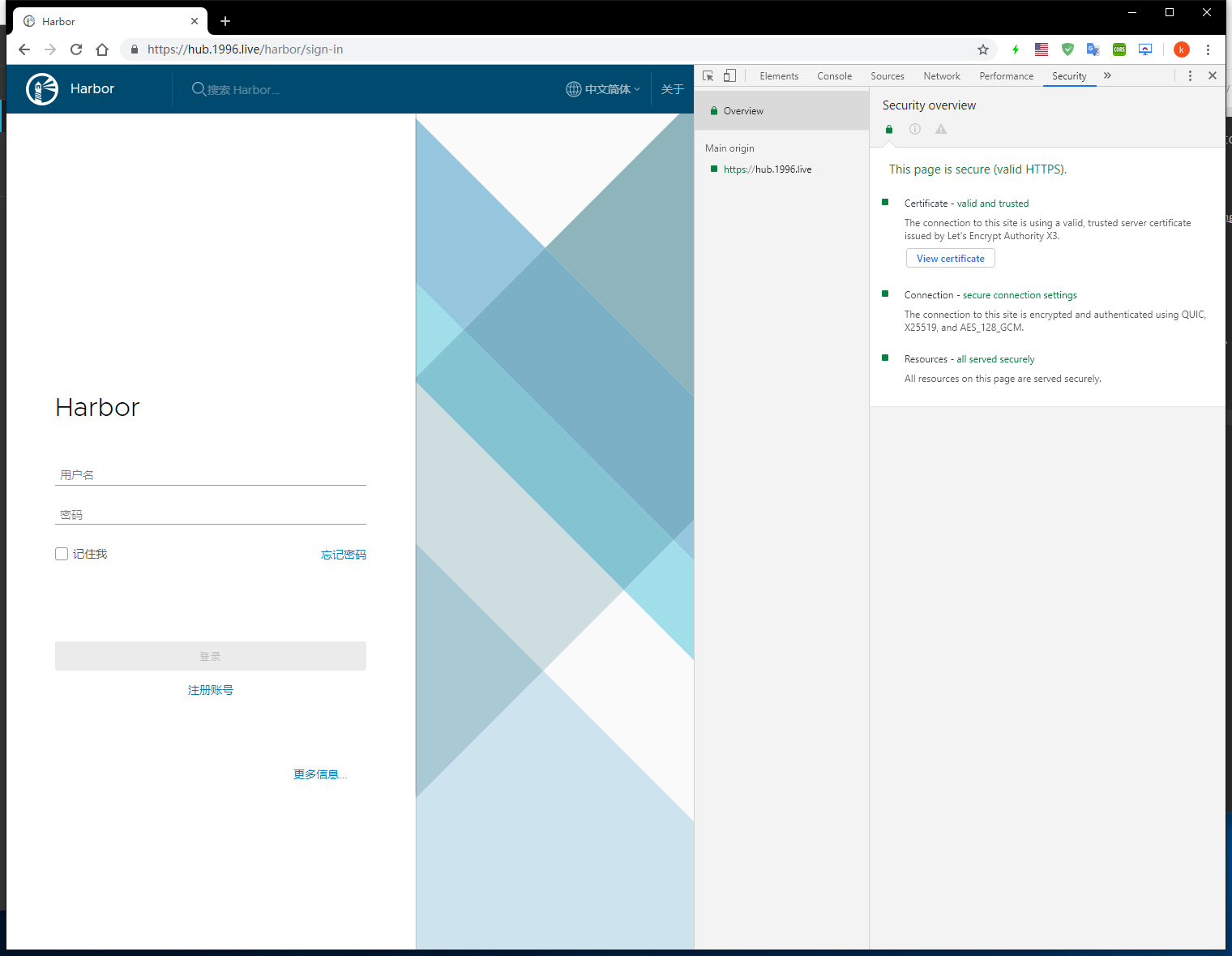1232x956 pixels.
Task: Maximize the Chrome browser window
Action: tap(1170, 12)
